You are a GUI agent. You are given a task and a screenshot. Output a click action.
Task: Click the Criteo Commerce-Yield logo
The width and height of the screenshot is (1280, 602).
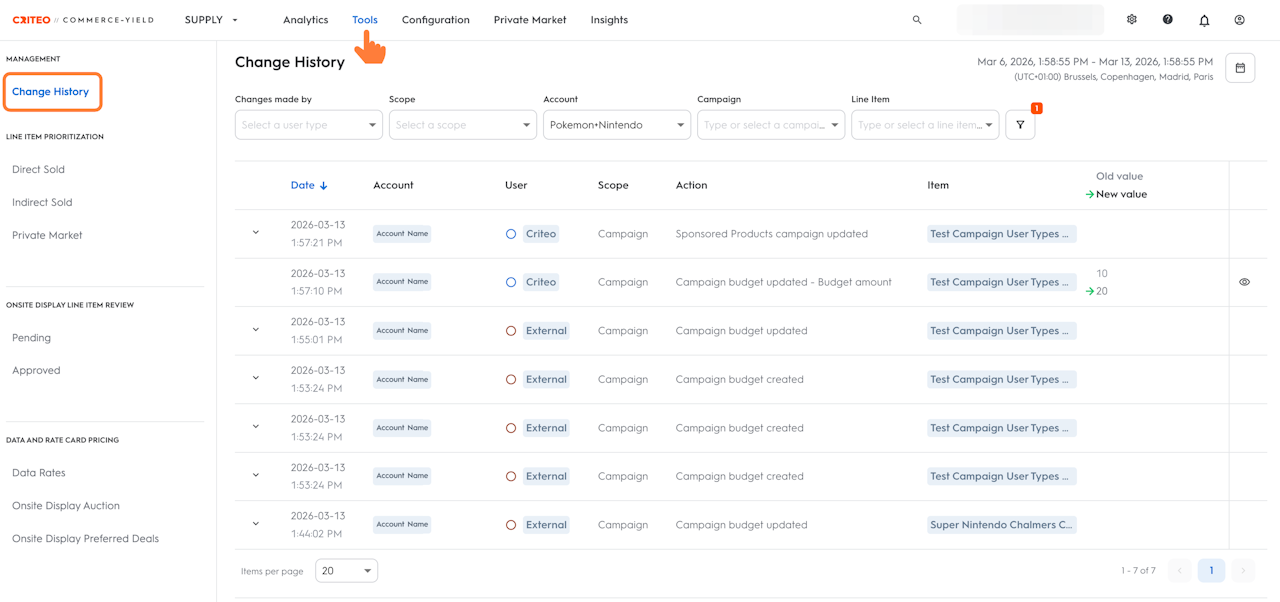[x=83, y=20]
